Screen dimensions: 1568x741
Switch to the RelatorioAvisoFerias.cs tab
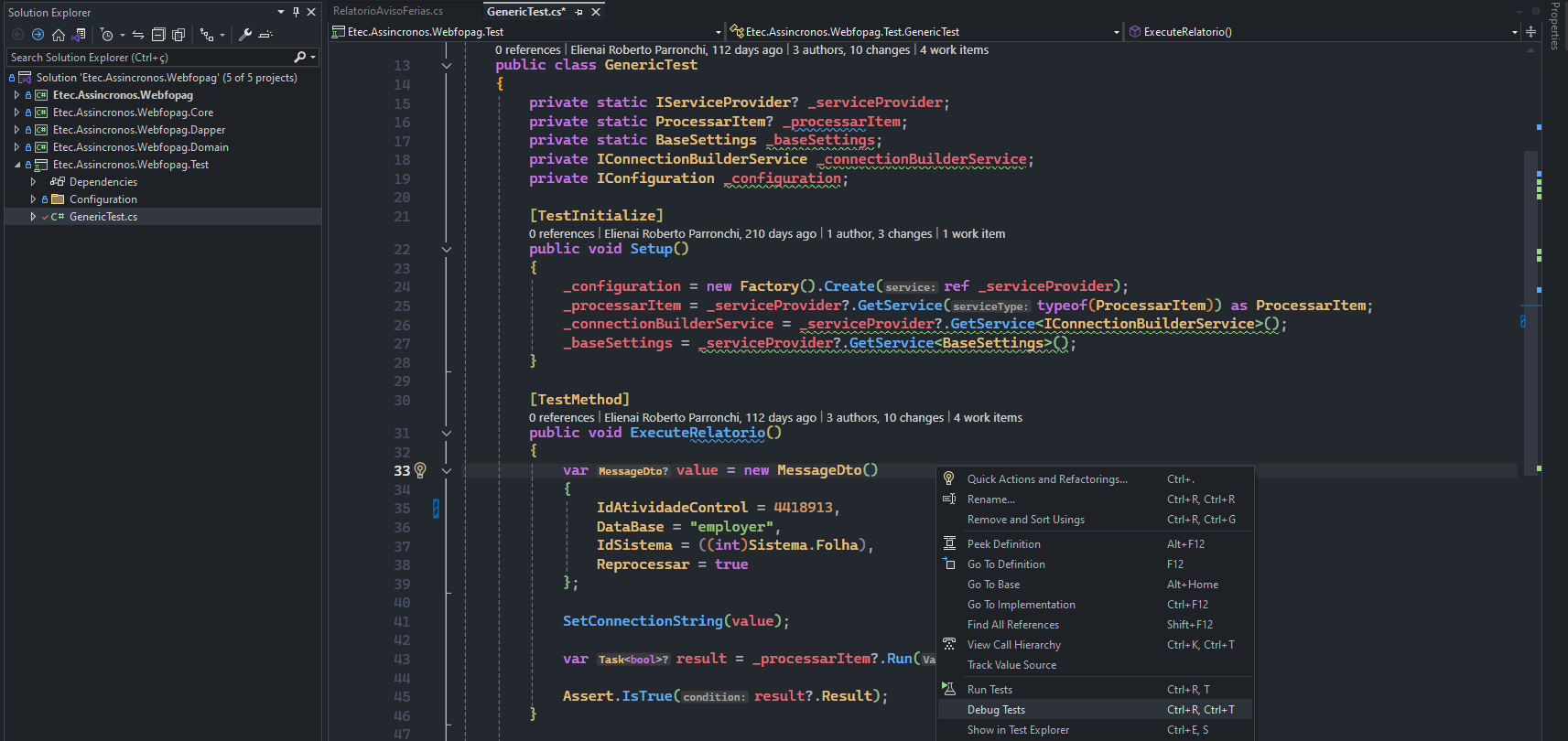388,11
